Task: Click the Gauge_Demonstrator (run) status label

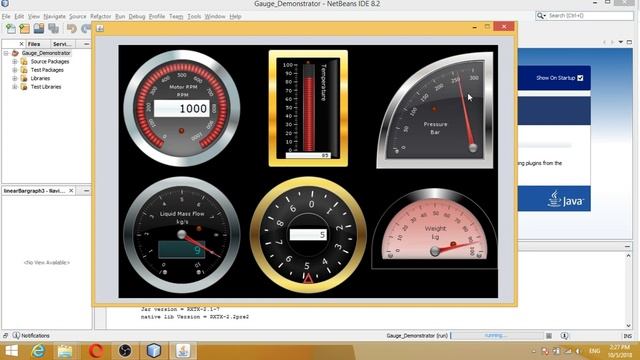Action: pos(417,336)
